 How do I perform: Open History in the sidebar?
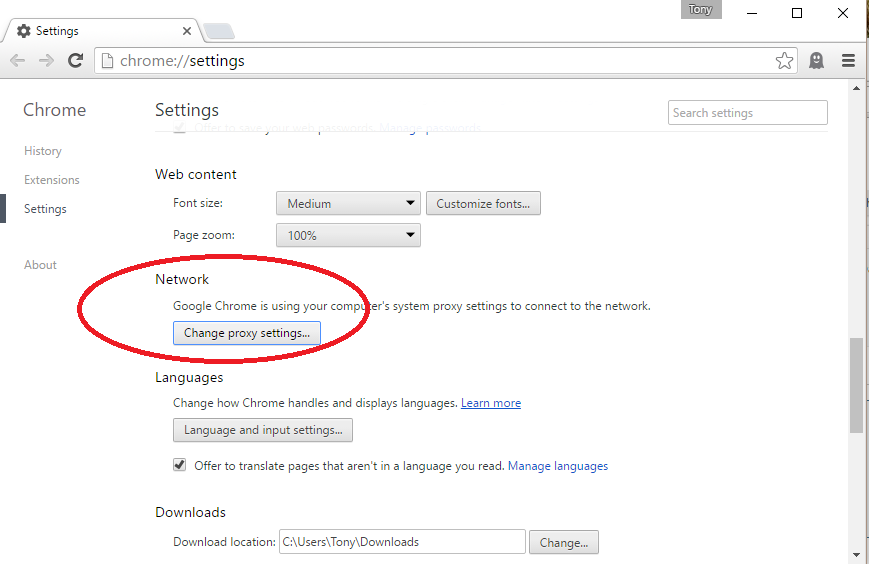43,151
